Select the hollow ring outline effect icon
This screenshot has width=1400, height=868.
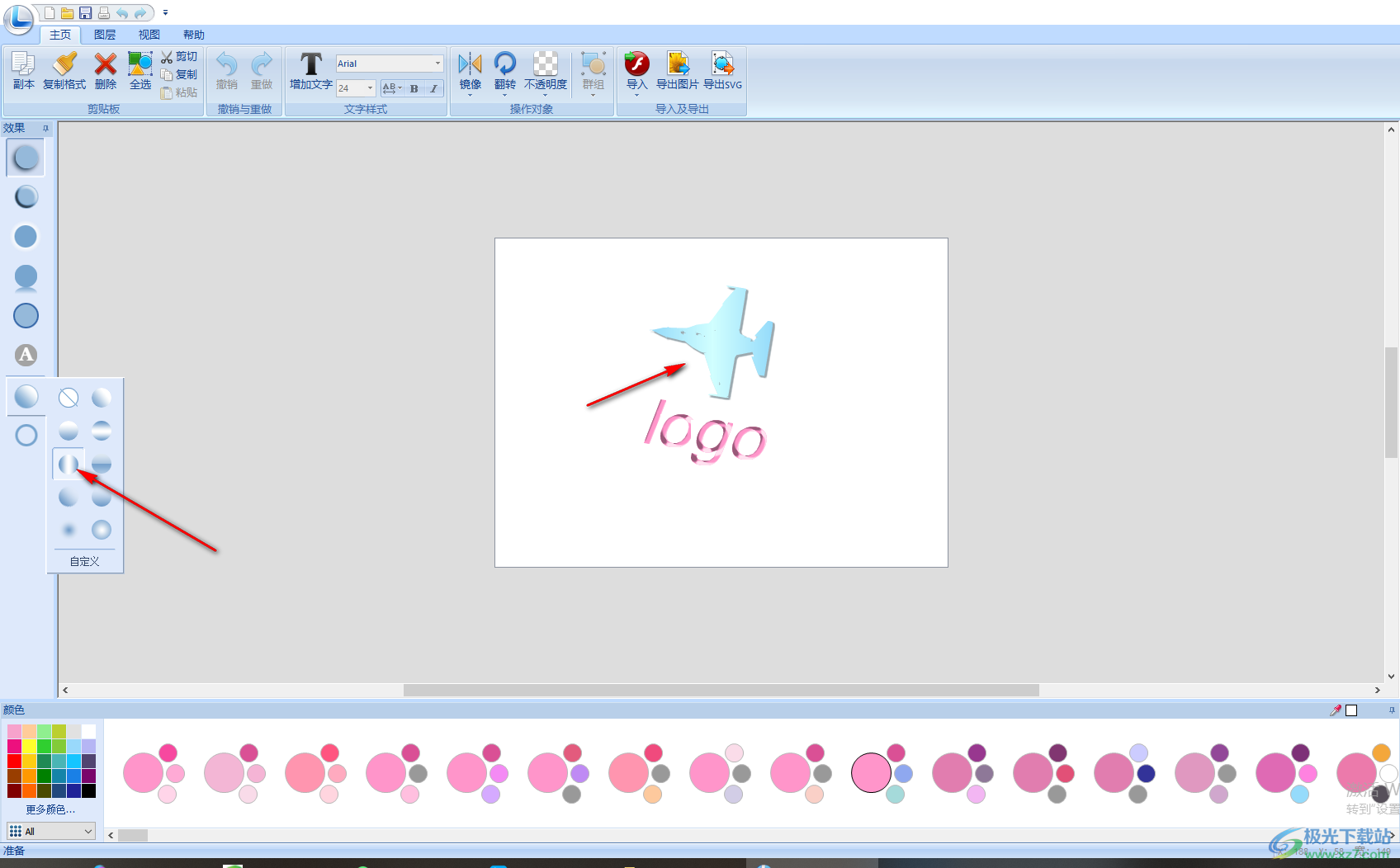[x=26, y=435]
